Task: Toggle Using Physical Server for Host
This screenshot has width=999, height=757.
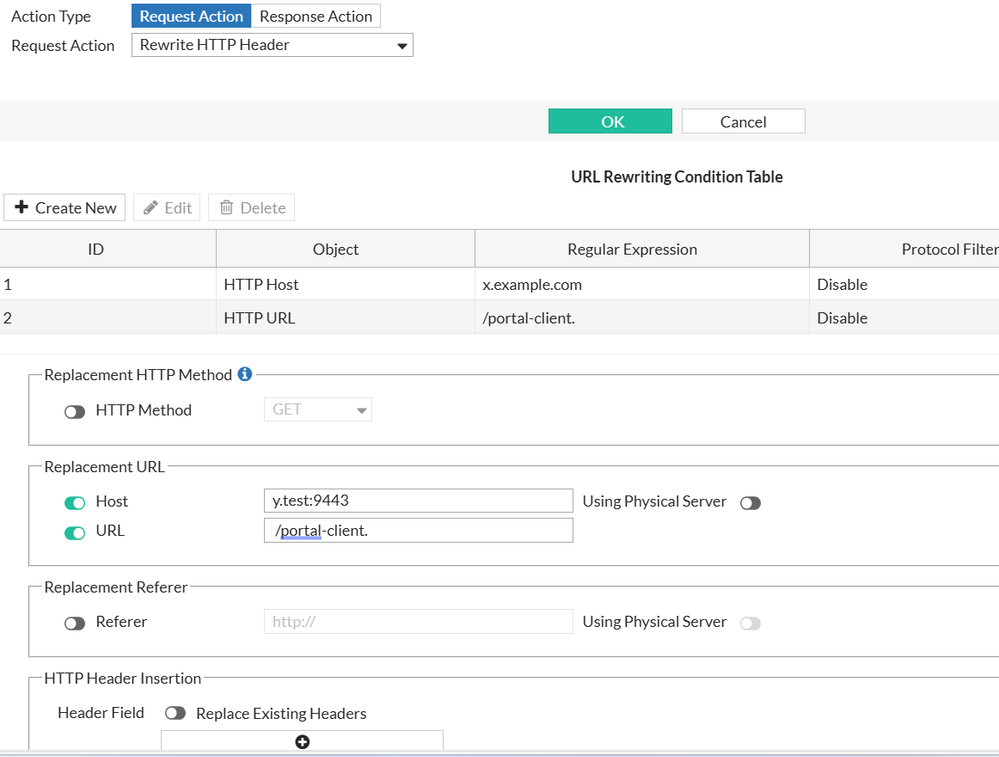Action: coord(750,503)
